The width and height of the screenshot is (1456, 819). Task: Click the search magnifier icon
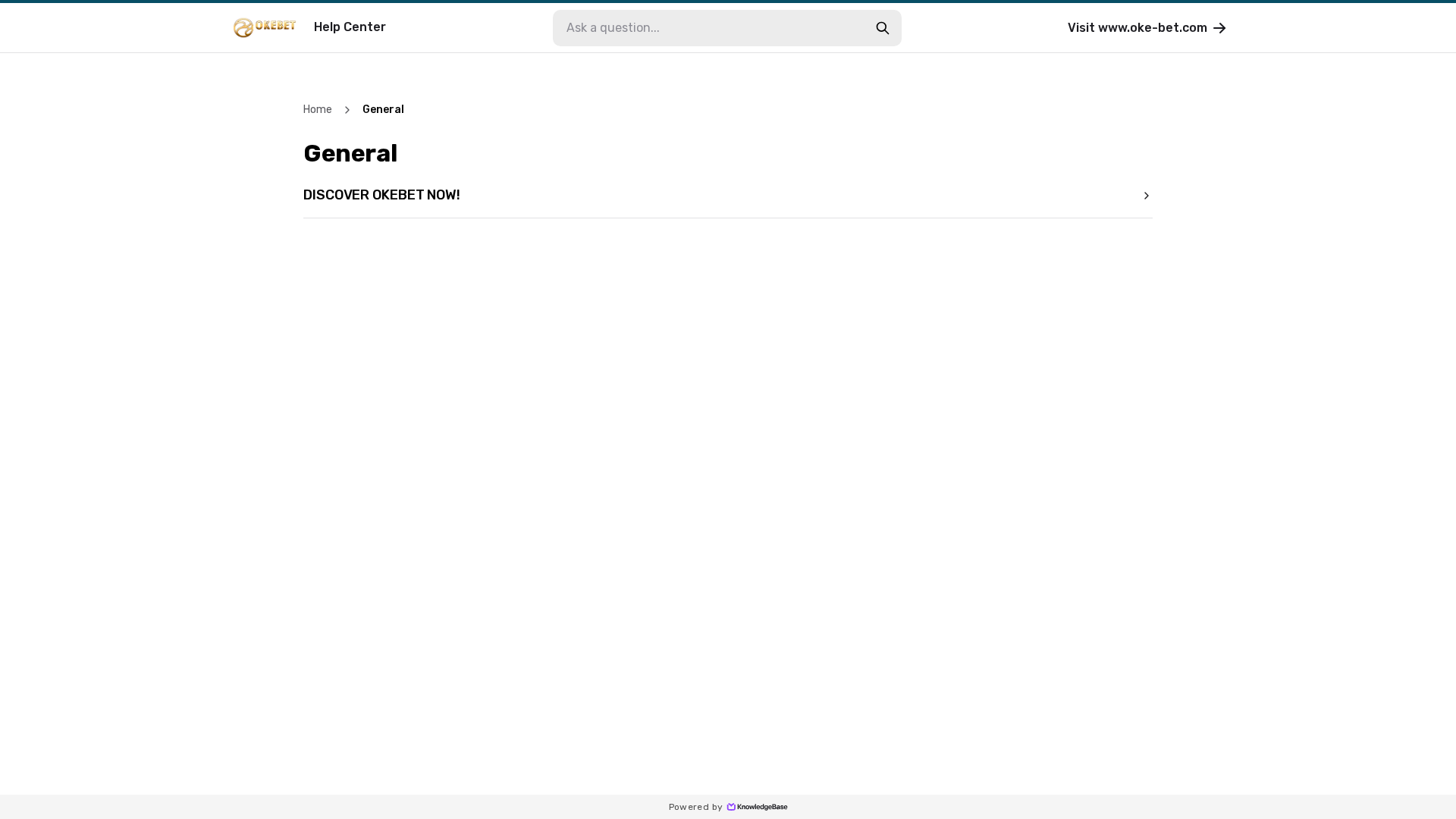883,28
